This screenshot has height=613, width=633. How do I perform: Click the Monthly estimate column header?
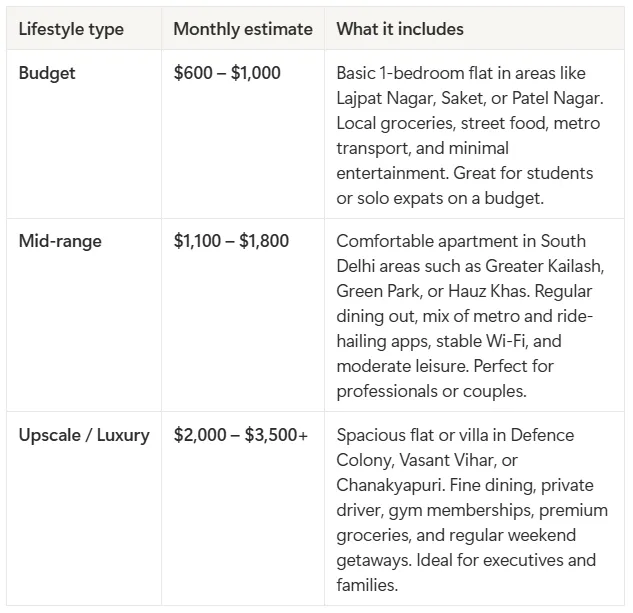click(243, 29)
